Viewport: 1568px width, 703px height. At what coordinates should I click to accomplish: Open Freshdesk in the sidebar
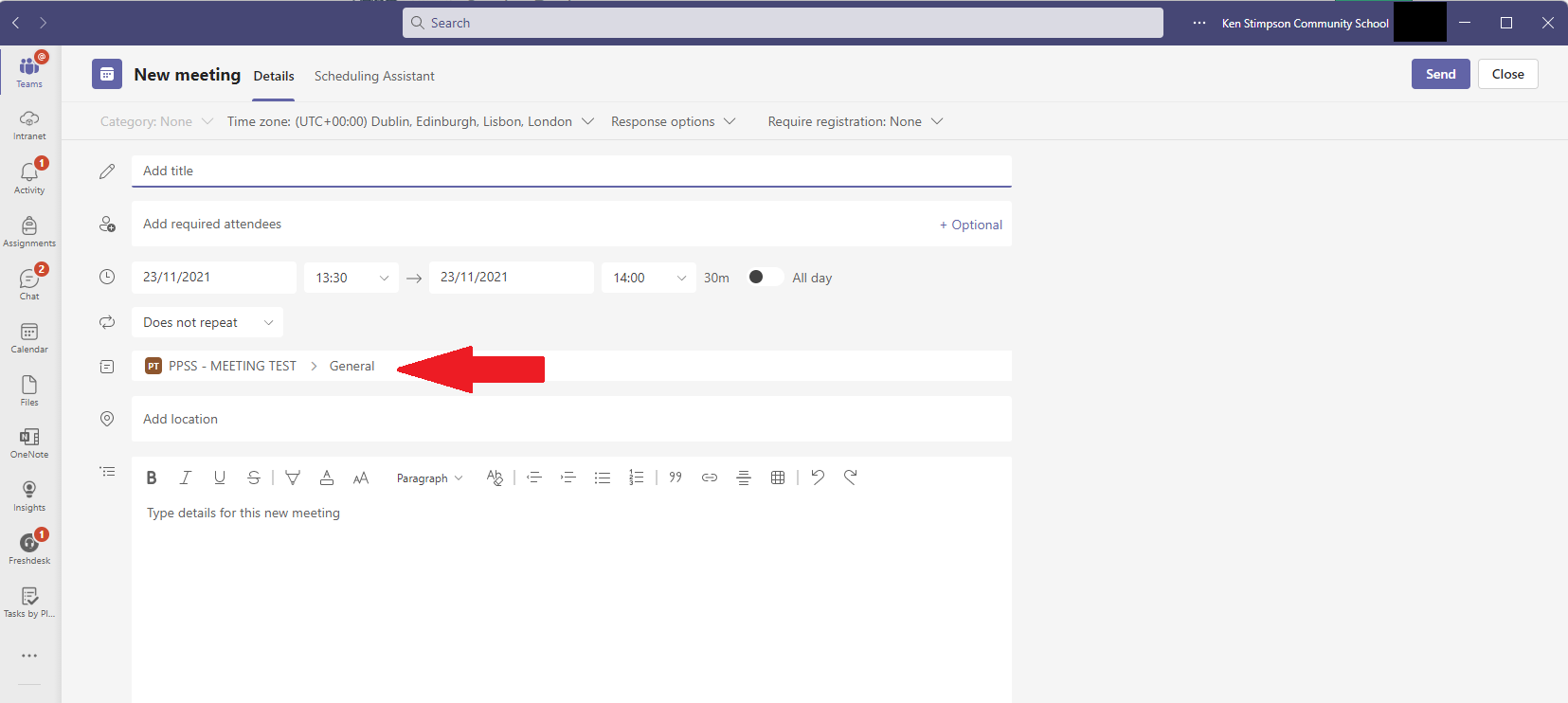[29, 550]
